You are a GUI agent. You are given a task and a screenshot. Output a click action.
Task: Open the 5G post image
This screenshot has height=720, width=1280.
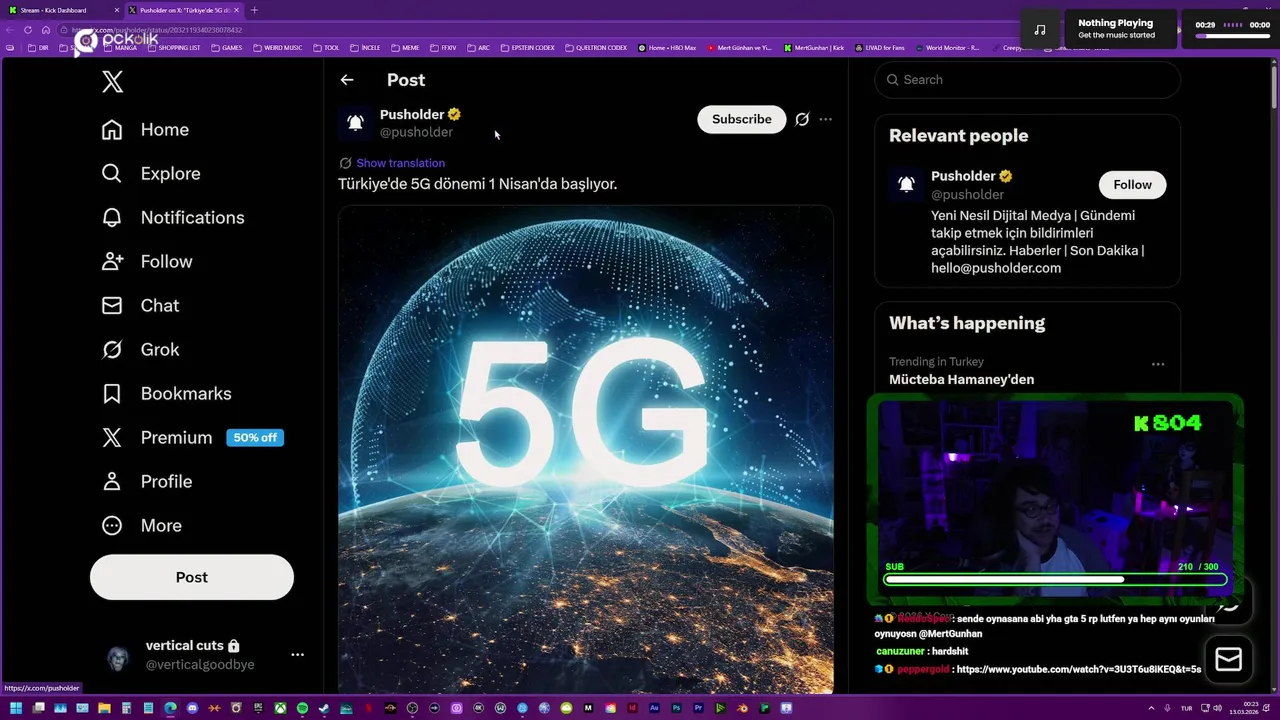coord(585,449)
